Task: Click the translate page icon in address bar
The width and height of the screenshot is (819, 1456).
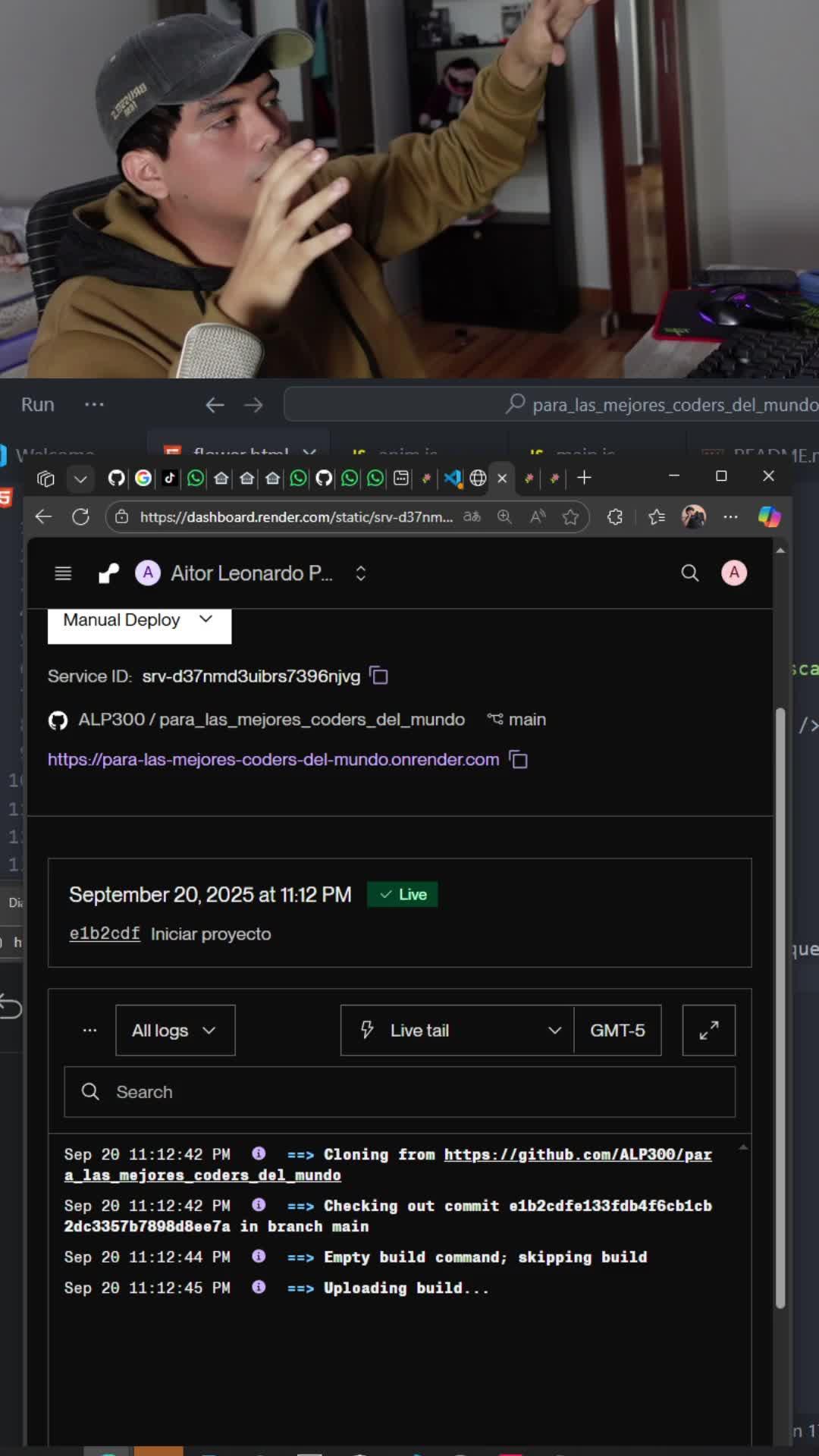Action: click(x=472, y=517)
